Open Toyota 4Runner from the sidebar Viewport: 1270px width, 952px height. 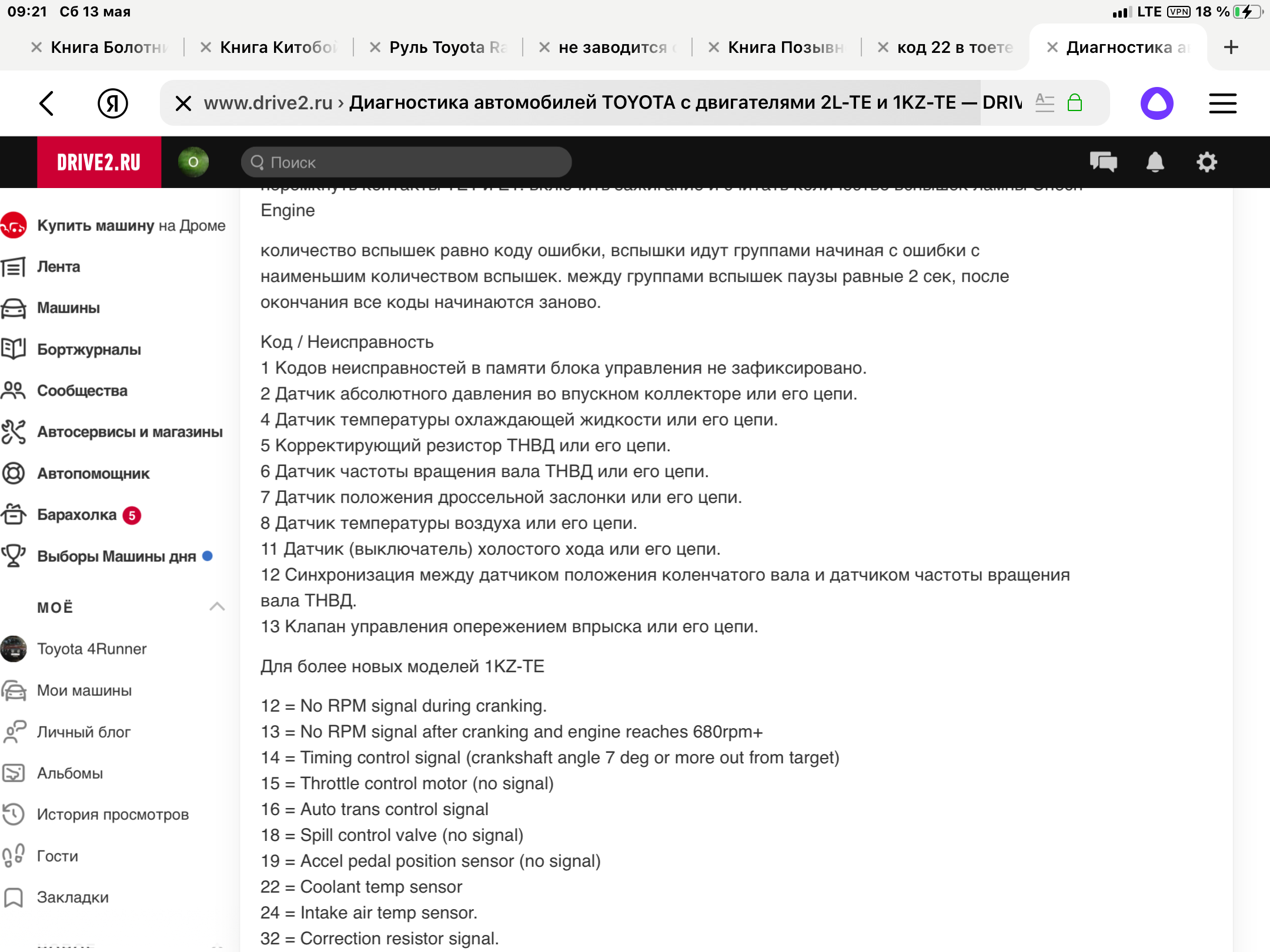(x=92, y=649)
